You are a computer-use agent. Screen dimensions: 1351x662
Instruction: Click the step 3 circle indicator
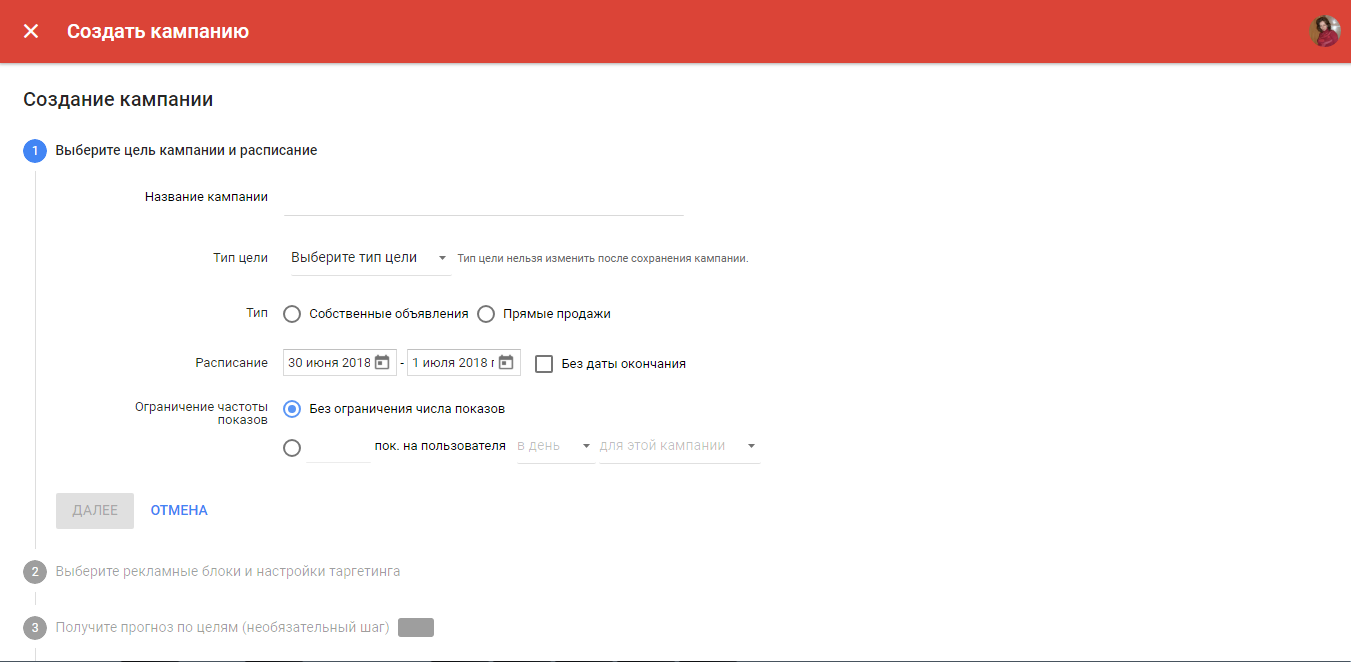(x=35, y=627)
